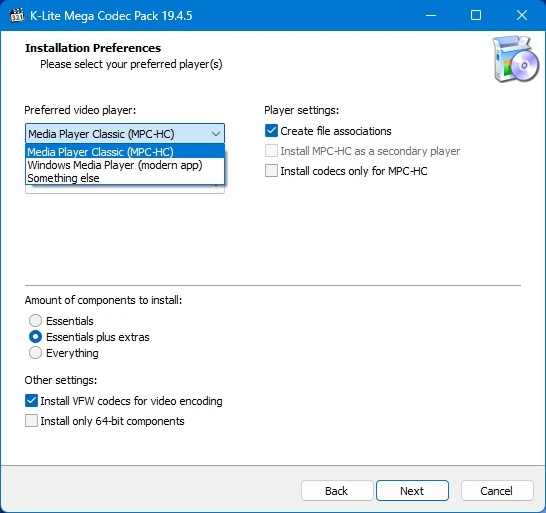Check Install only 64-bit components
Viewport: 546px width, 513px height.
point(31,421)
